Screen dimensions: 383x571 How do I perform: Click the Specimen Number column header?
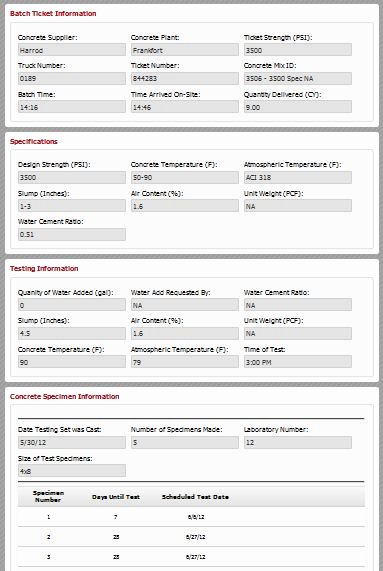pyautogui.click(x=48, y=496)
